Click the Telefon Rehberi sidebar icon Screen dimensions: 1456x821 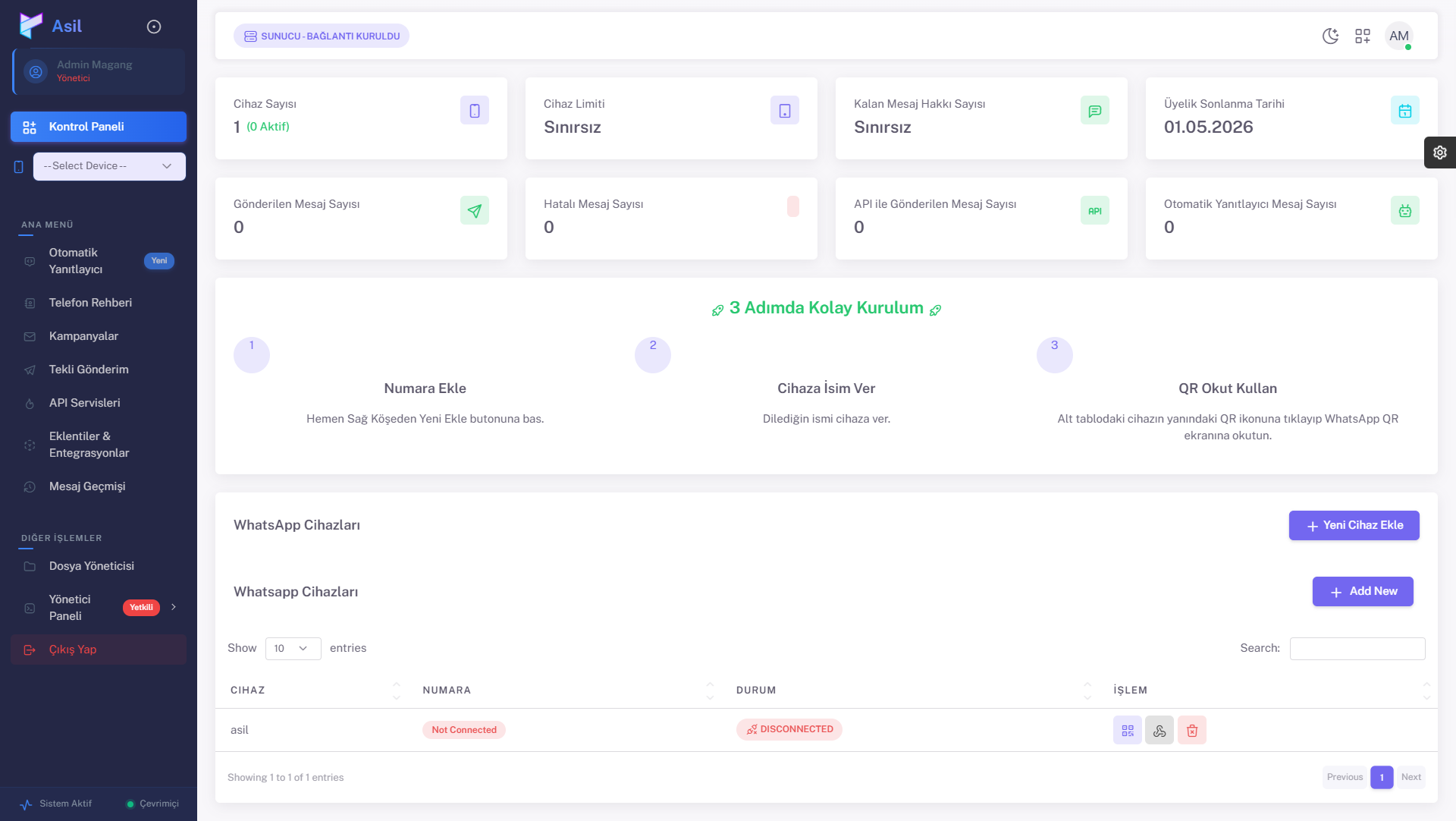coord(30,304)
